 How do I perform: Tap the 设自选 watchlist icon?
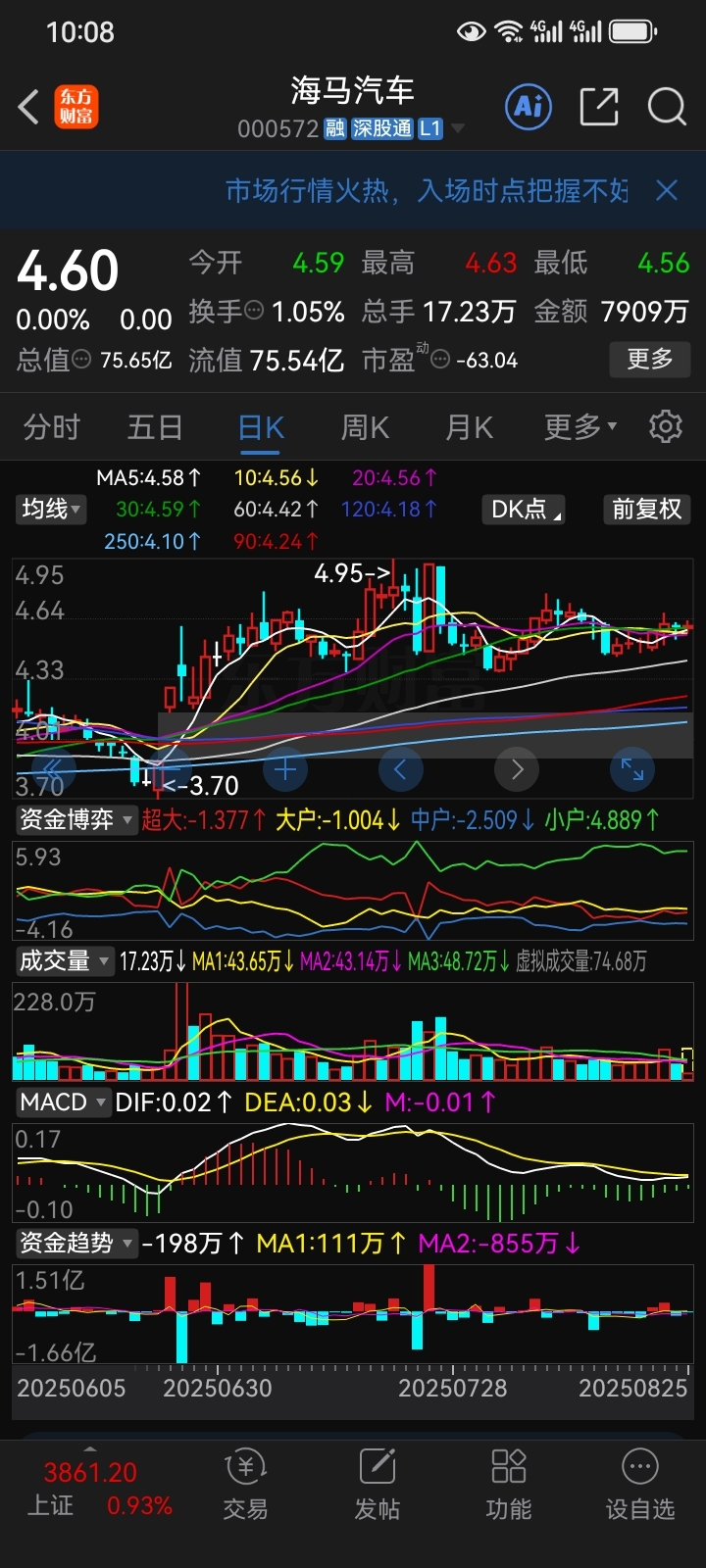coord(640,1484)
